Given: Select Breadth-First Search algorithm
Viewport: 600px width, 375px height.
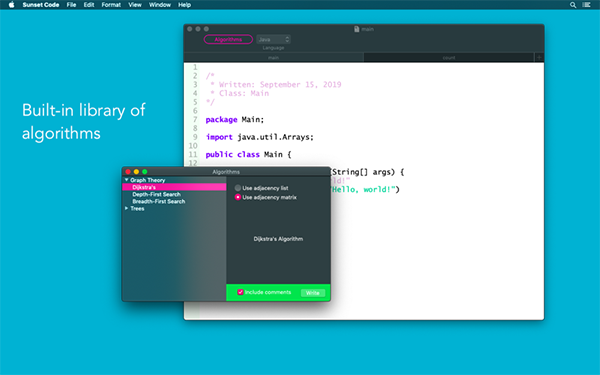Looking at the screenshot, I should pos(159,201).
